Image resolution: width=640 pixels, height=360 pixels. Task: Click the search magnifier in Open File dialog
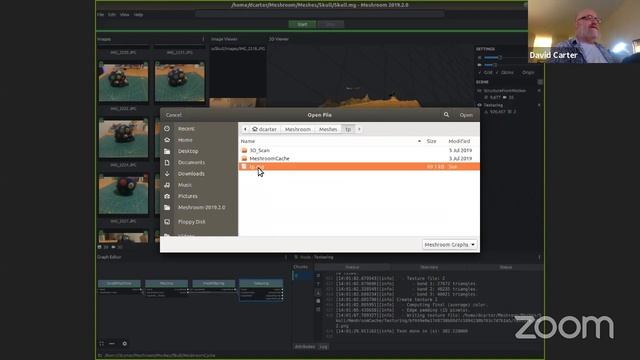446,115
